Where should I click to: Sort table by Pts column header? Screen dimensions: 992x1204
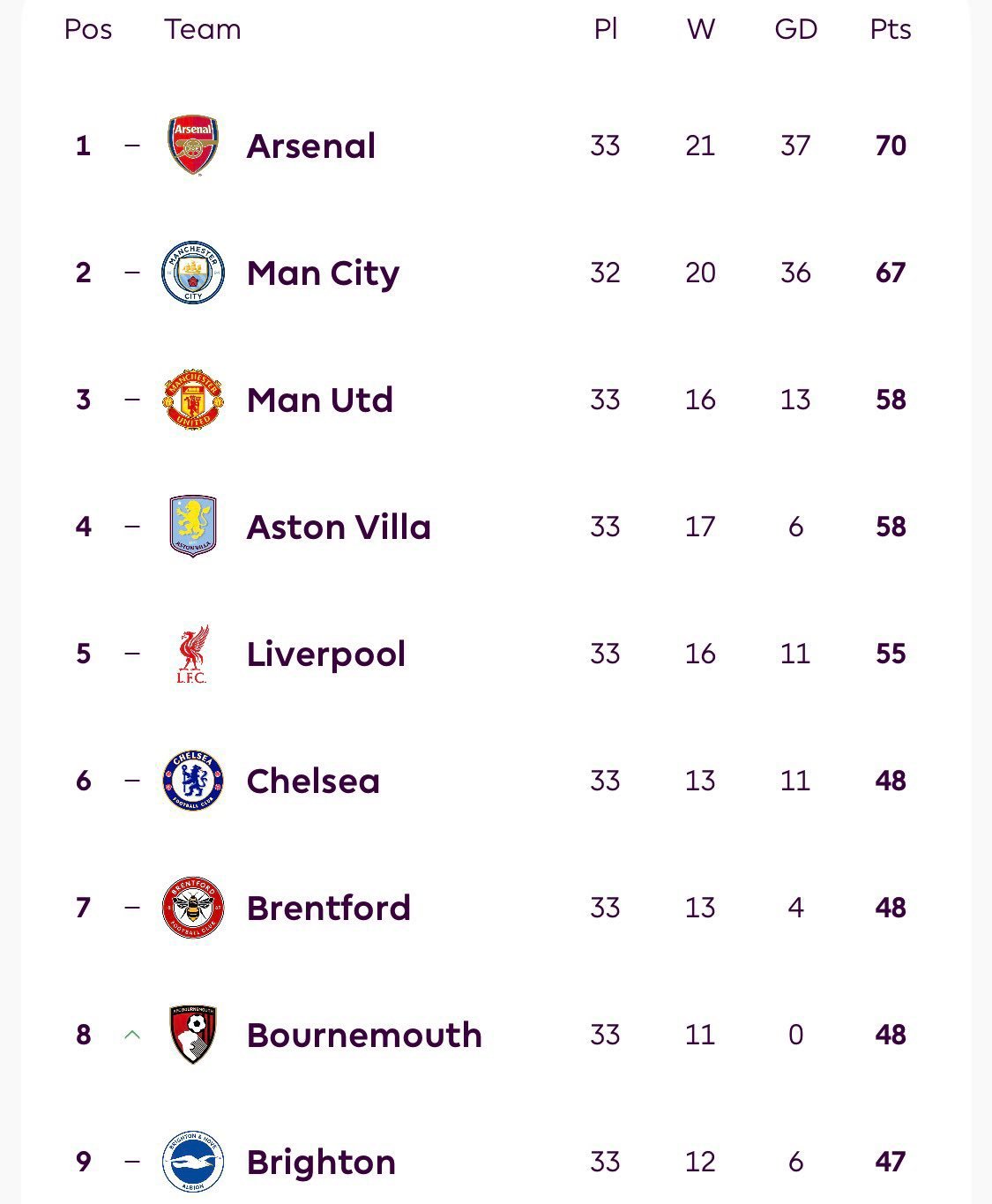pyautogui.click(x=891, y=29)
